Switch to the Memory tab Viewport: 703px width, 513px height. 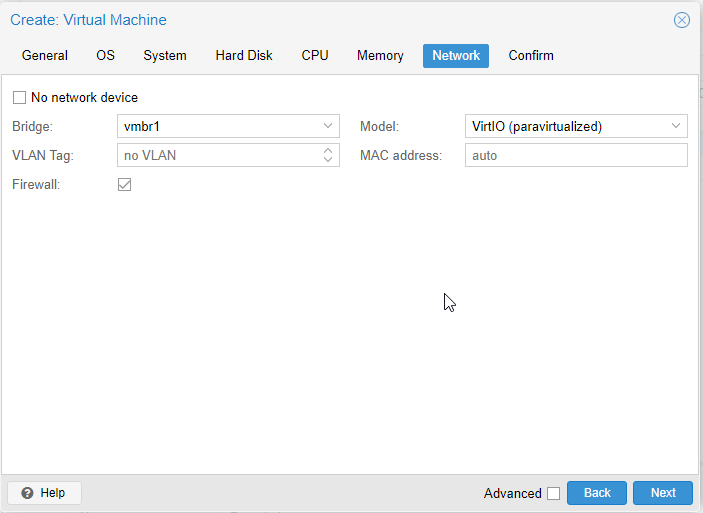[380, 56]
